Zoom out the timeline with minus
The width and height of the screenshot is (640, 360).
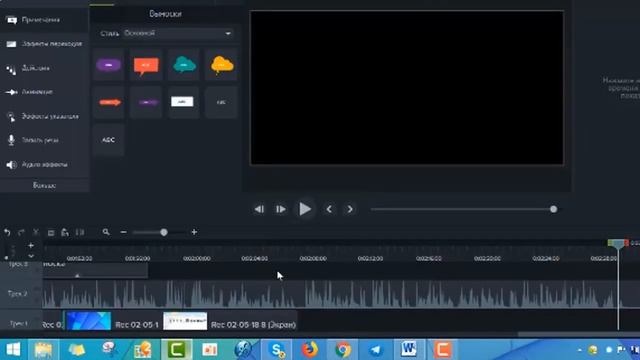(x=124, y=232)
